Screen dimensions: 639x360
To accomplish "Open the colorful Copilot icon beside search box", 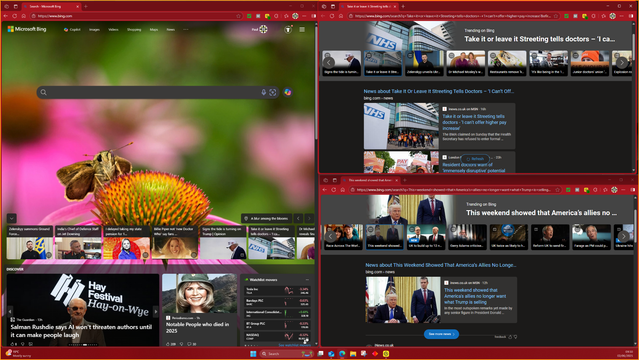I will click(288, 92).
